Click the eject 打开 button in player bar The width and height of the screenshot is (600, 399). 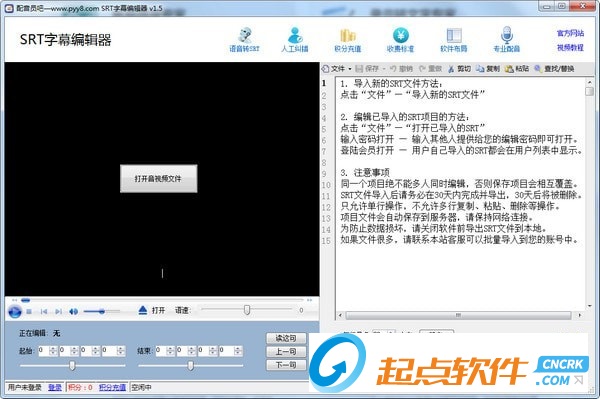(x=152, y=310)
